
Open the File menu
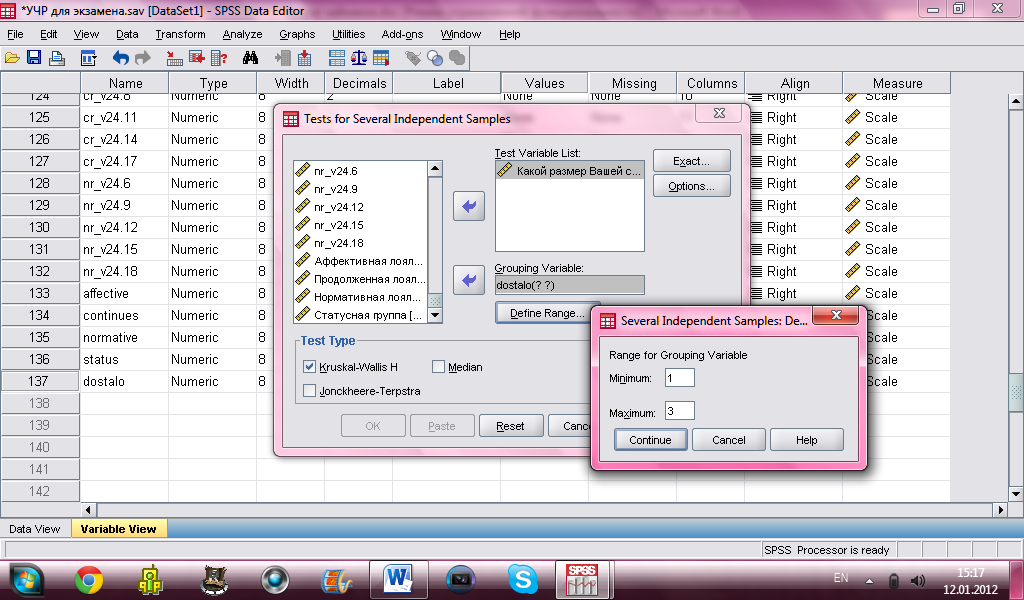tap(15, 34)
